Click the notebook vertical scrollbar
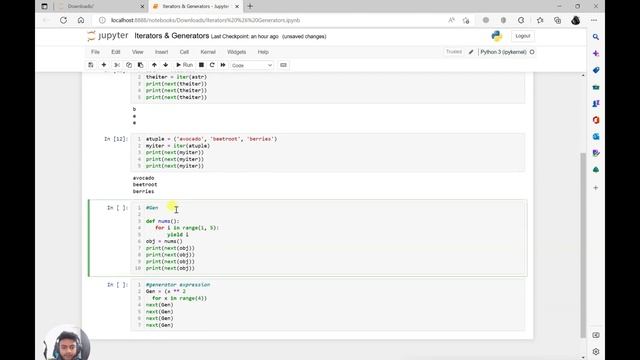This screenshot has height=360, width=640. tap(583, 245)
